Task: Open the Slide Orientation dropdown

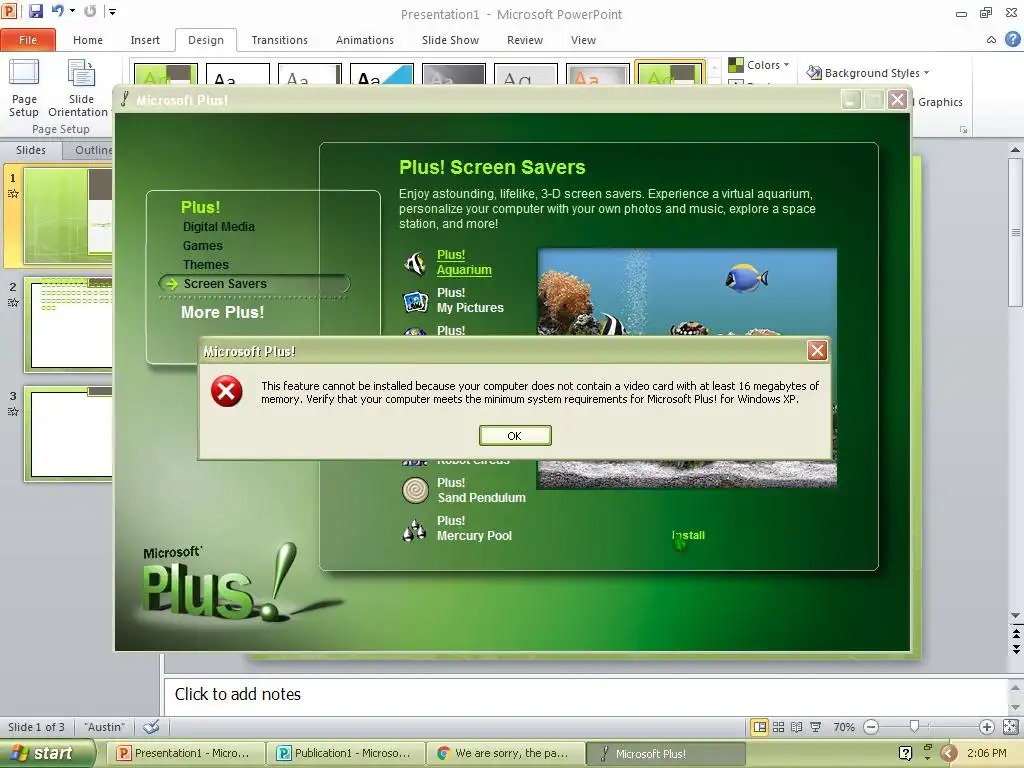Action: pos(80,88)
